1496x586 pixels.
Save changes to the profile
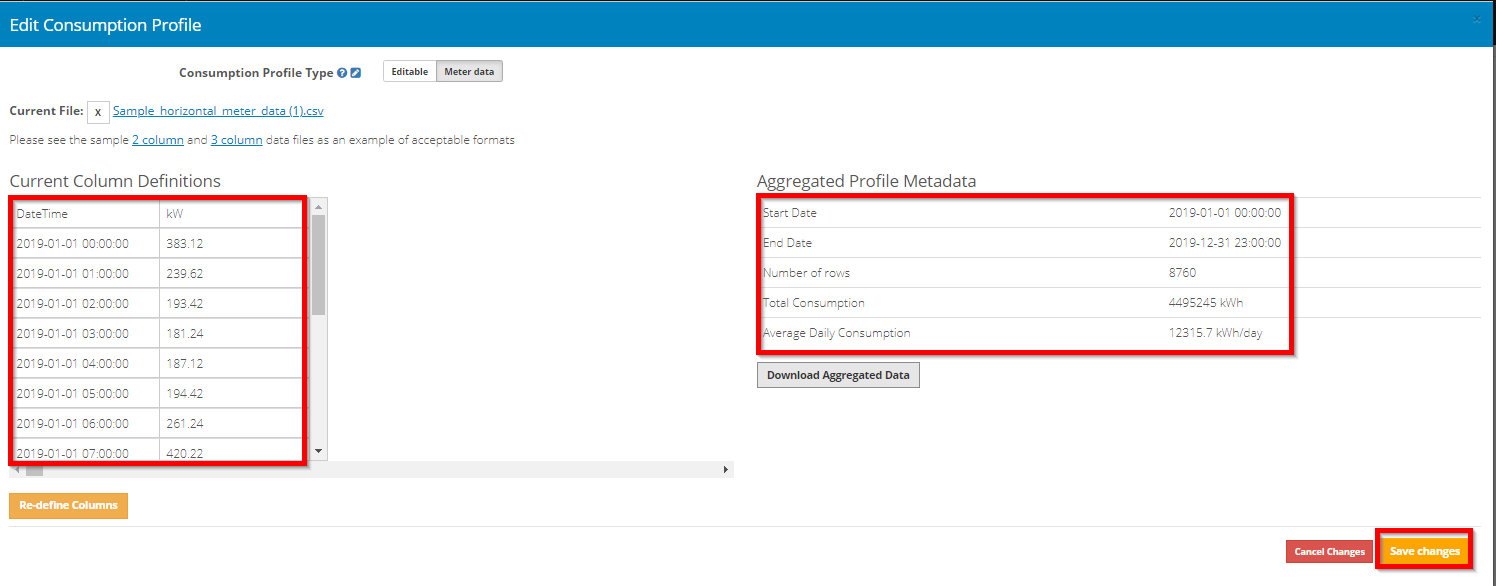tap(1425, 551)
